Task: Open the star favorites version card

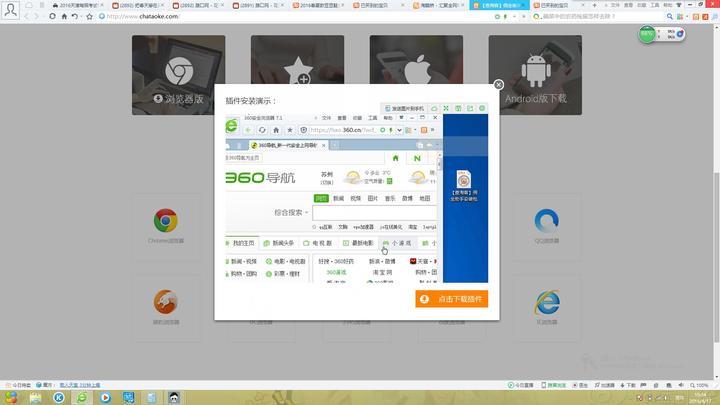Action: (298, 59)
